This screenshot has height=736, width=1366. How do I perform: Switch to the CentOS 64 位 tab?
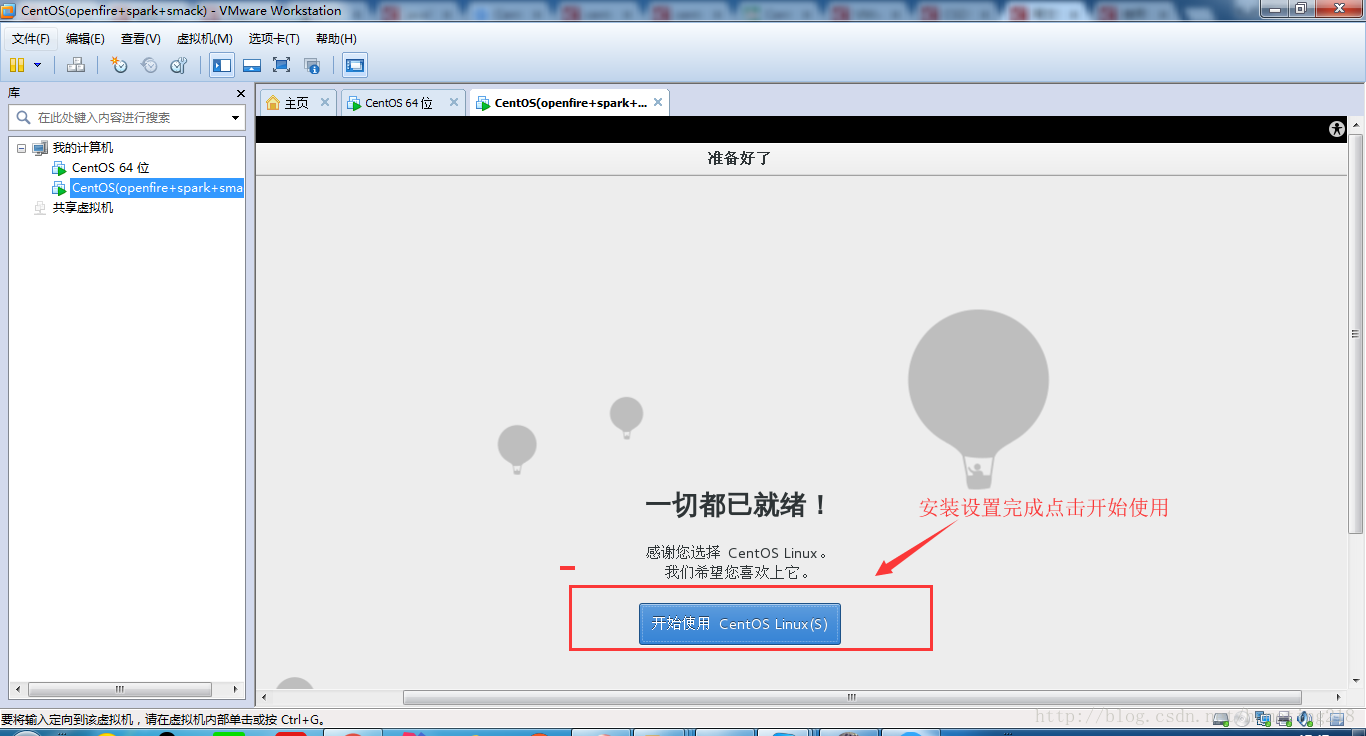(x=402, y=103)
